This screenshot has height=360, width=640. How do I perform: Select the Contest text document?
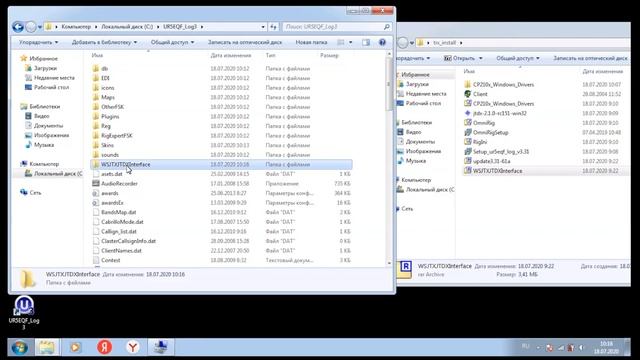coord(110,260)
